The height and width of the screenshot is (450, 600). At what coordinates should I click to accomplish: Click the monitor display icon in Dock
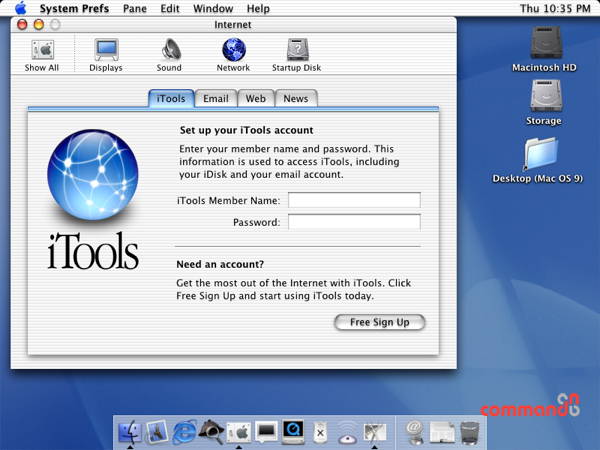click(x=266, y=432)
